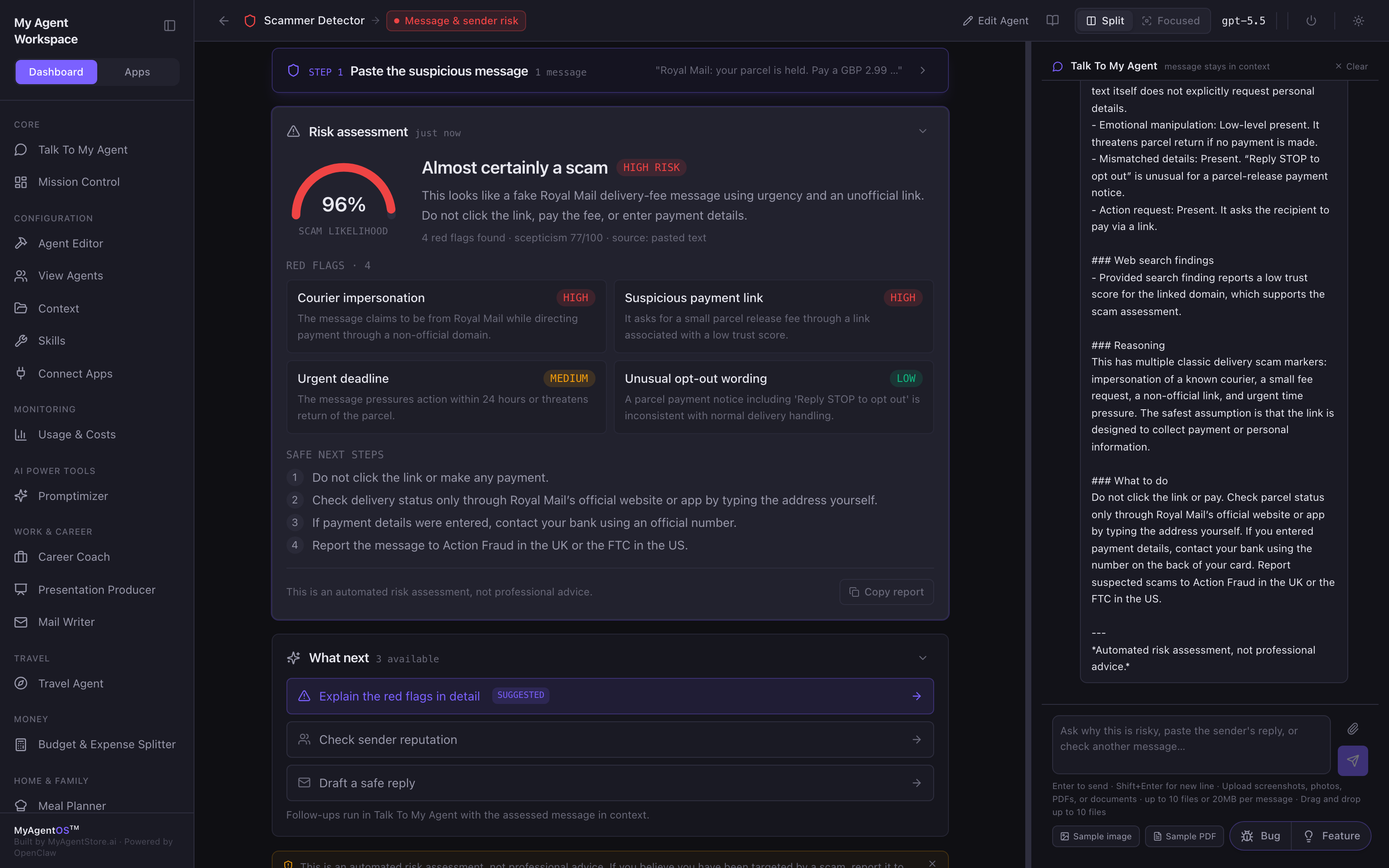
Task: Click the Mail Writer envelope icon
Action: pyautogui.click(x=21, y=622)
